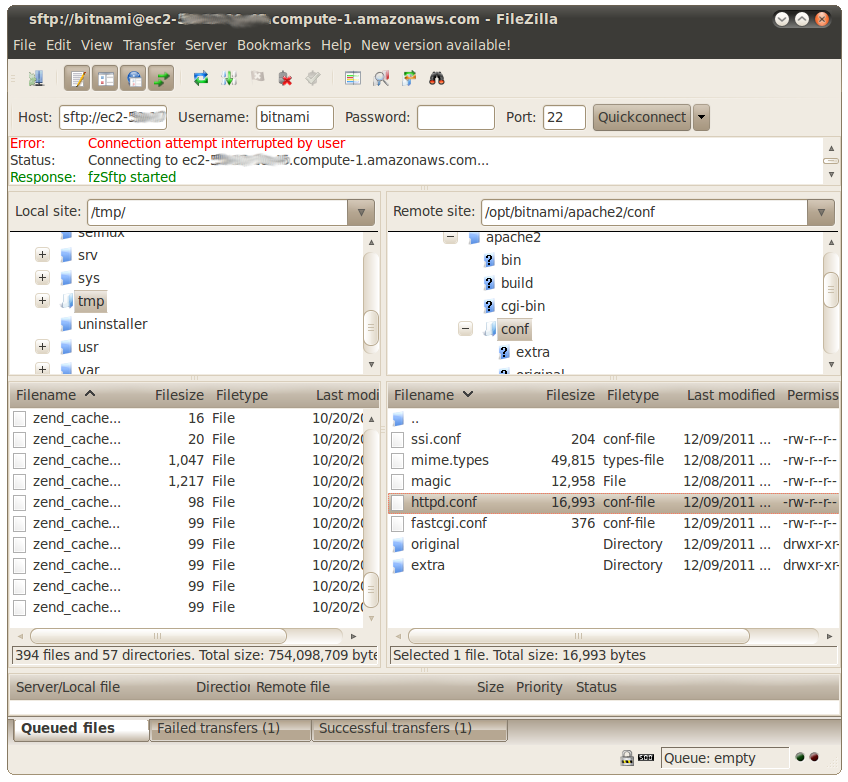Open the Site Manager icon

(x=36, y=79)
